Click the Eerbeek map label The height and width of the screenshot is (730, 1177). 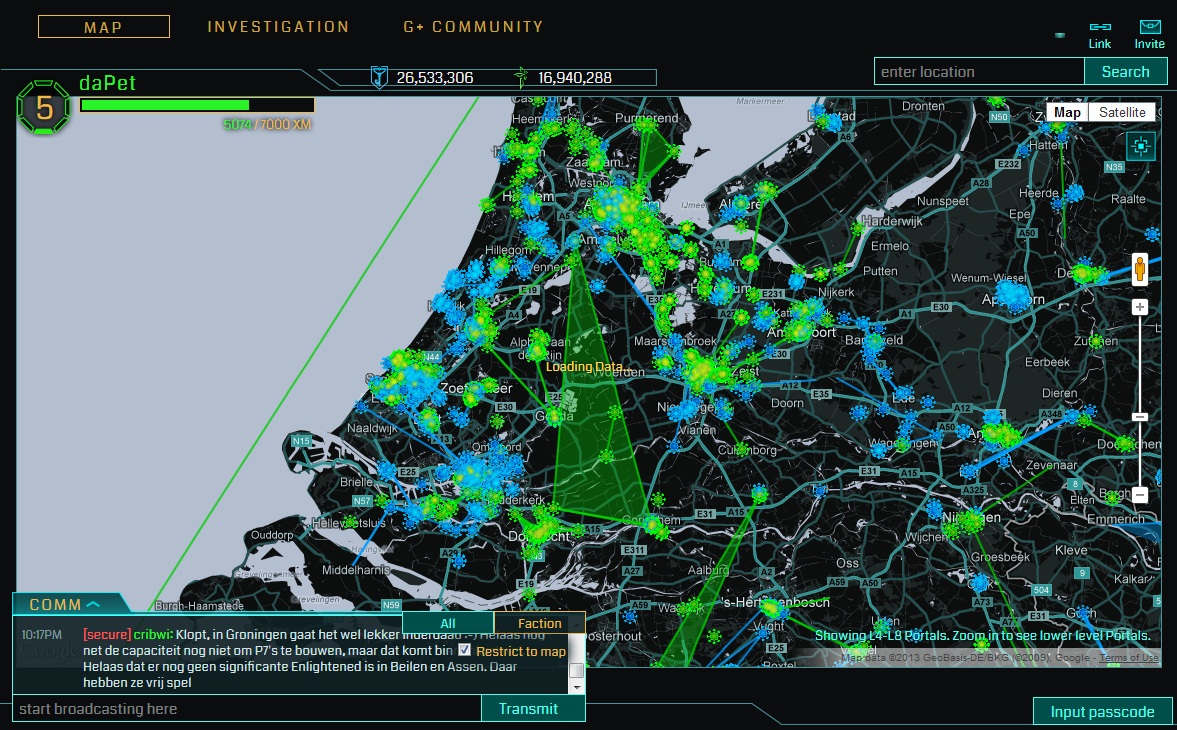[1047, 362]
